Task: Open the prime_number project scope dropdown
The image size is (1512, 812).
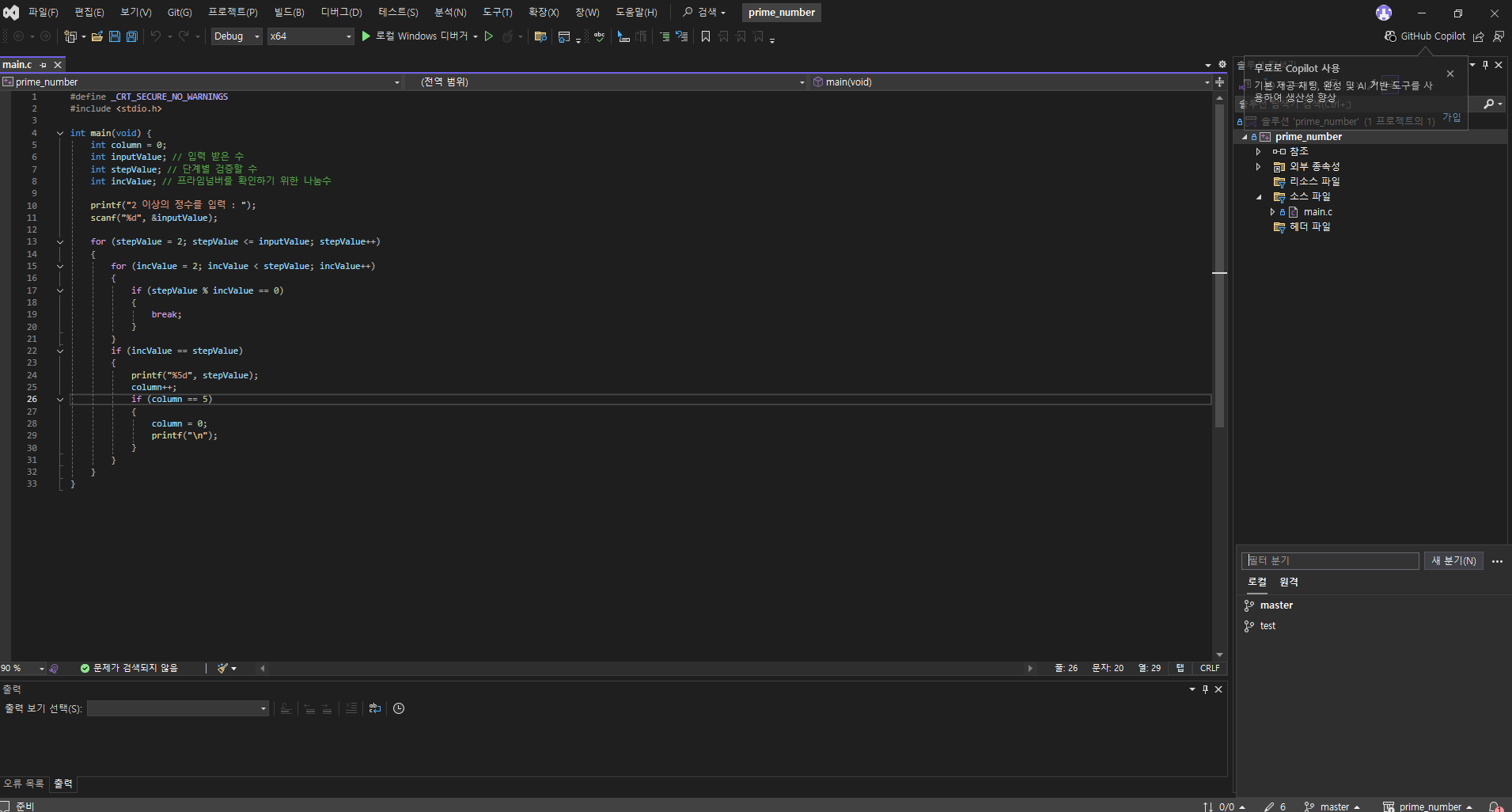Action: tap(201, 82)
